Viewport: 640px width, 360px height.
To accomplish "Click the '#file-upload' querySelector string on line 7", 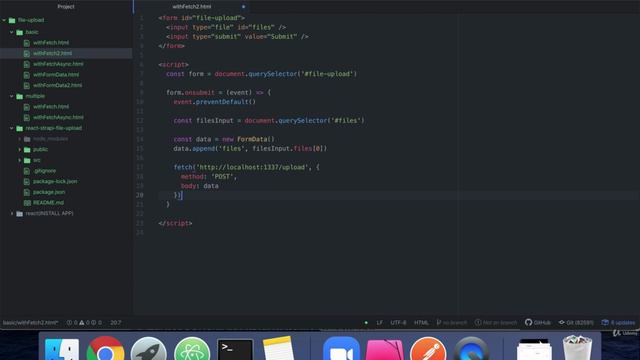I will click(329, 74).
